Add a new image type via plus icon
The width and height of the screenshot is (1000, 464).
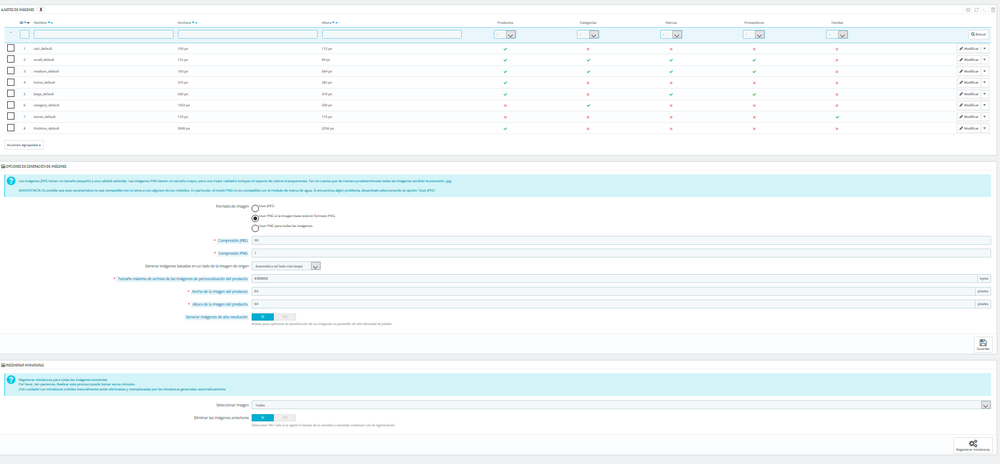tap(968, 10)
